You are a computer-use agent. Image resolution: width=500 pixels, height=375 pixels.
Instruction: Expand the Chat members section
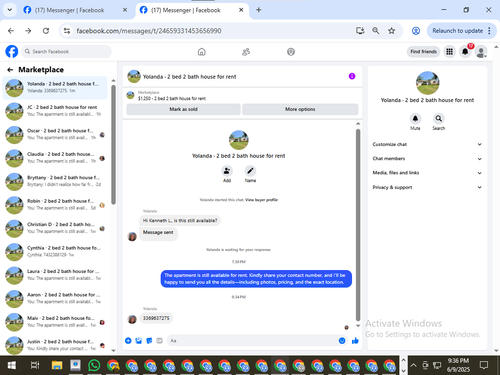427,159
